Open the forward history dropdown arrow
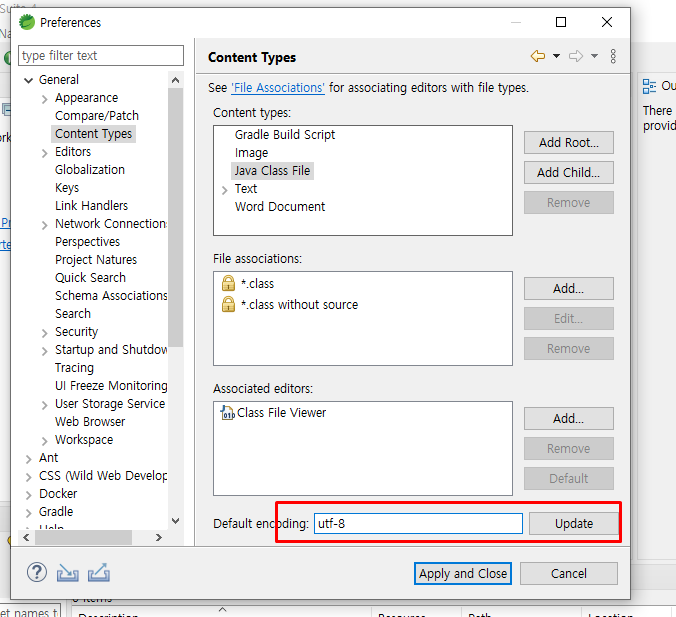Screen dimensions: 676x617 click(x=595, y=56)
